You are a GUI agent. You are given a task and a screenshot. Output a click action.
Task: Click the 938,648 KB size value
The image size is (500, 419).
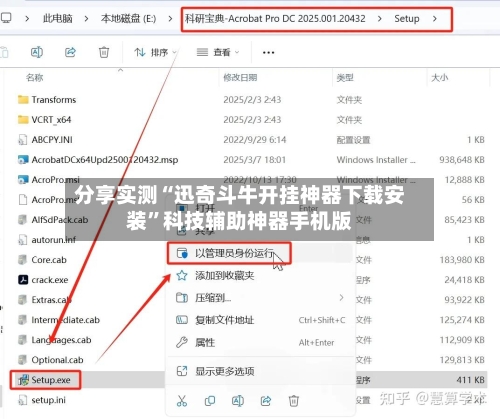coord(462,160)
